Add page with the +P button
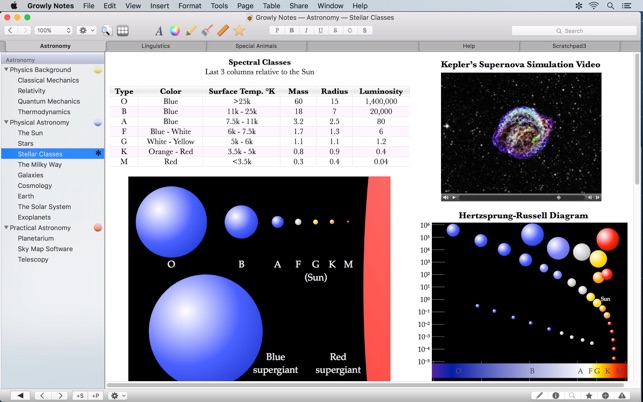The width and height of the screenshot is (643, 402). 96,395
